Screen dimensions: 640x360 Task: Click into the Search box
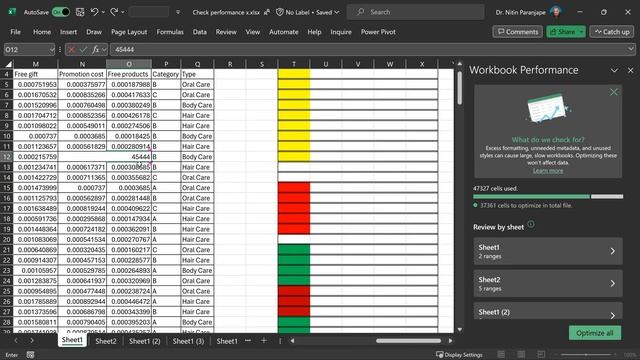tap(416, 12)
